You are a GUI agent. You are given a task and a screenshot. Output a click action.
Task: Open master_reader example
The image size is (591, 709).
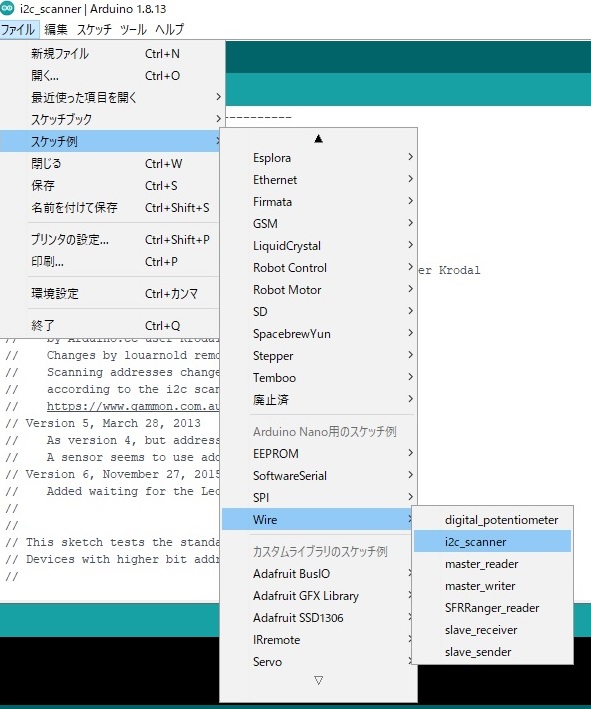click(x=492, y=564)
